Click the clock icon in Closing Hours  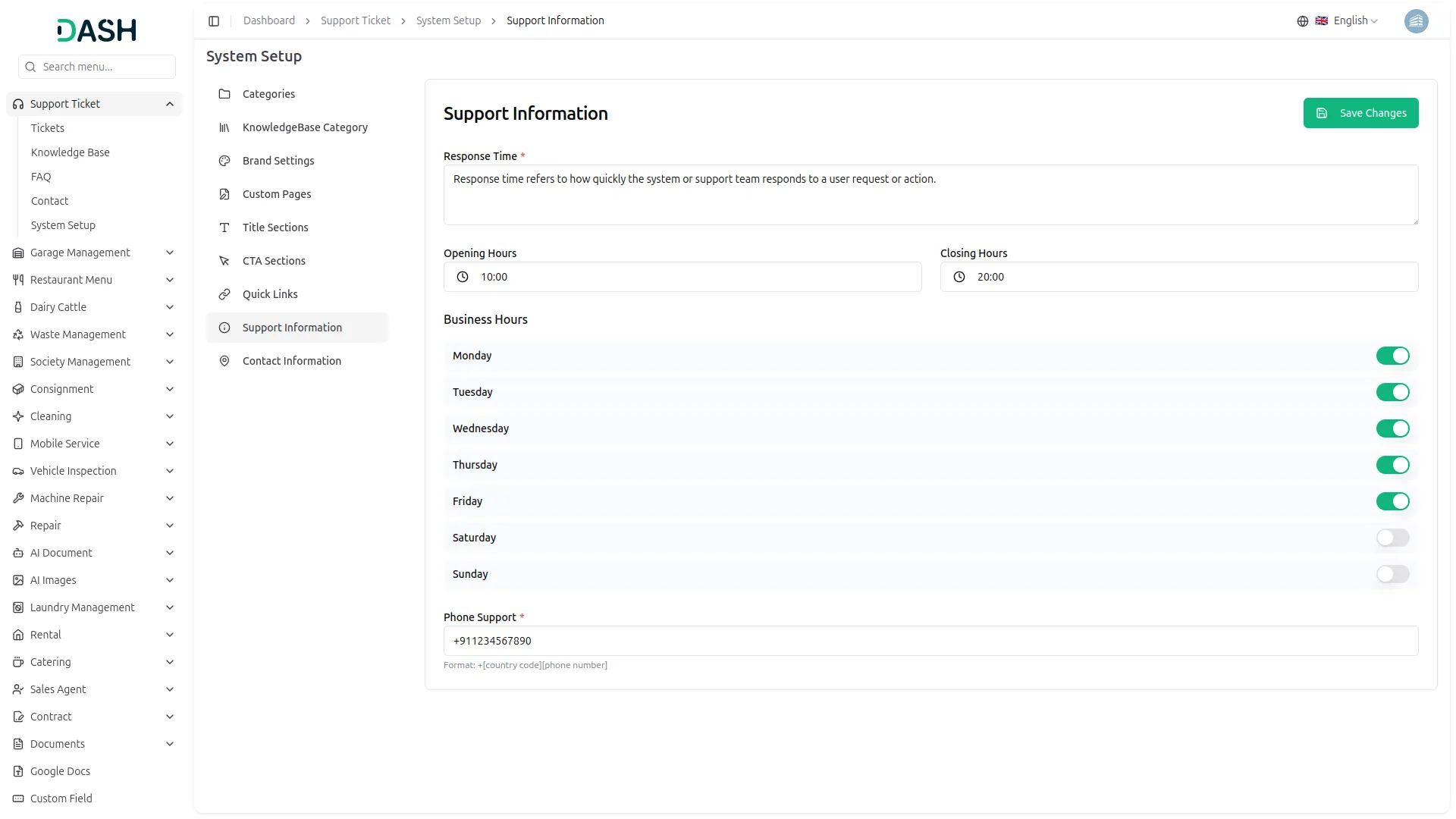pos(959,278)
